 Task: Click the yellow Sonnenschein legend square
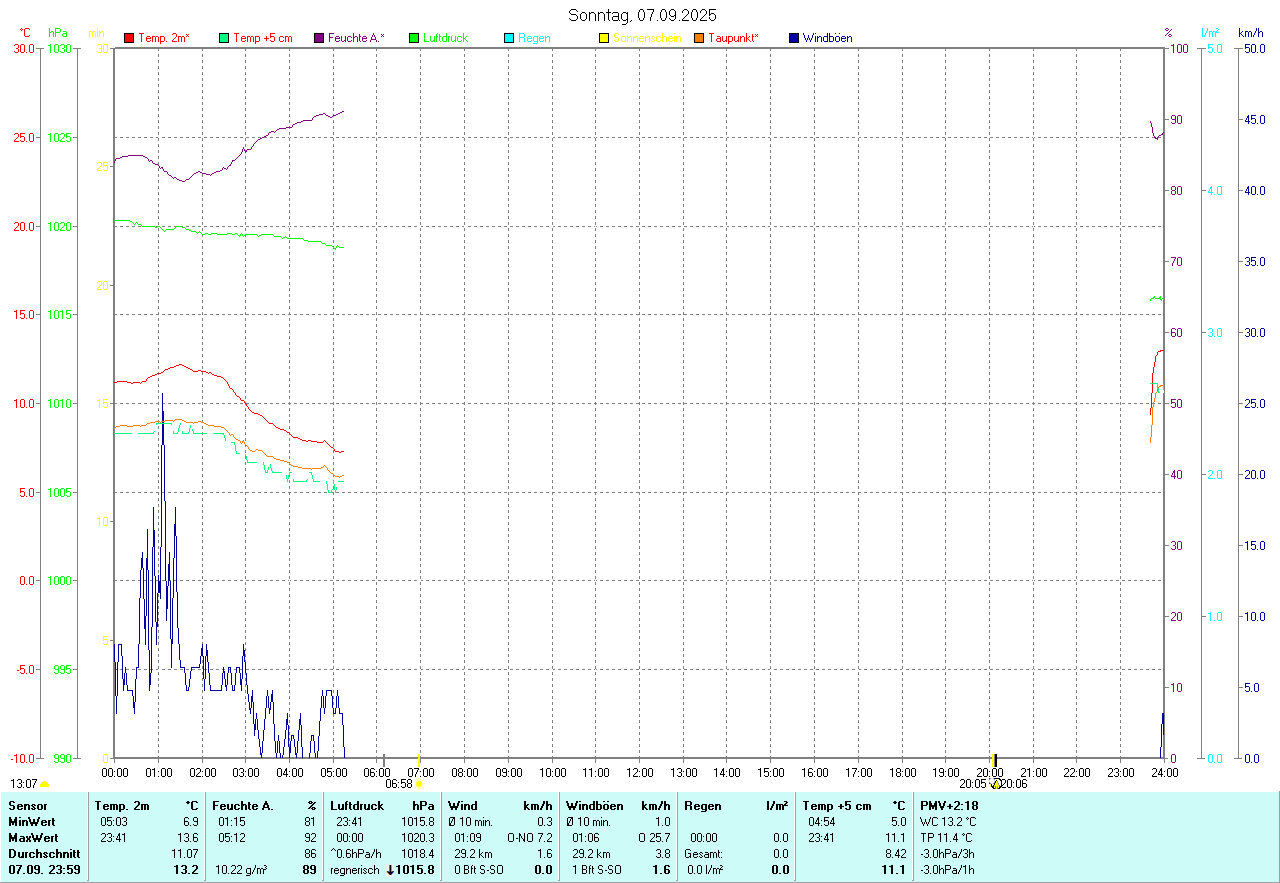click(604, 38)
